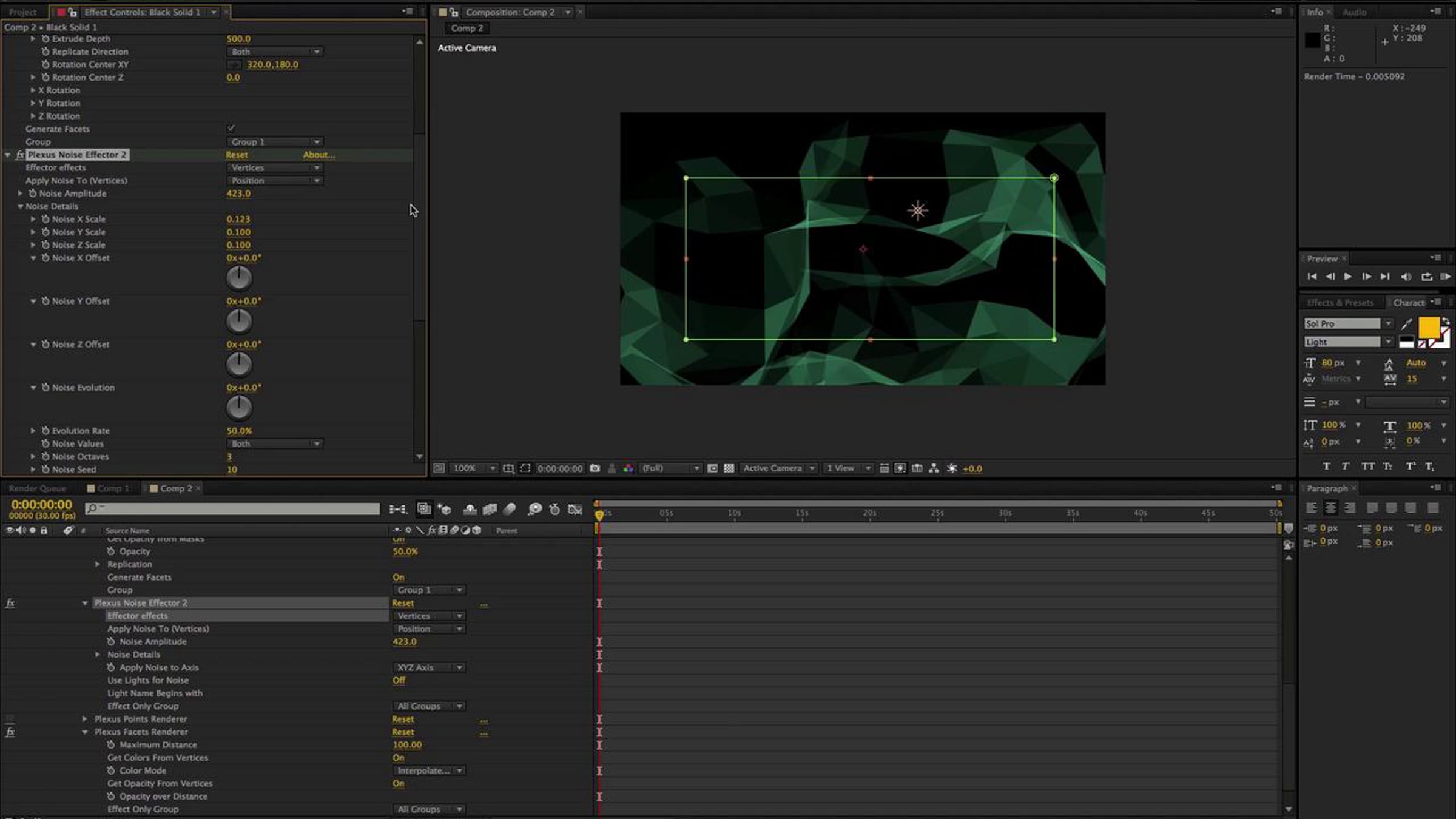
Task: Pick a color with Character eyedropper
Action: pos(1406,324)
